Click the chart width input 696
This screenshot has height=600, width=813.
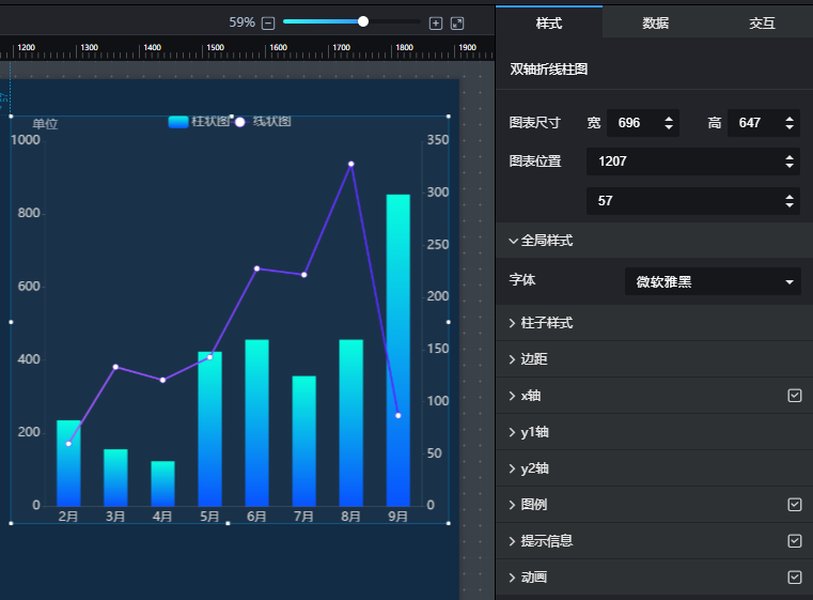[x=643, y=123]
